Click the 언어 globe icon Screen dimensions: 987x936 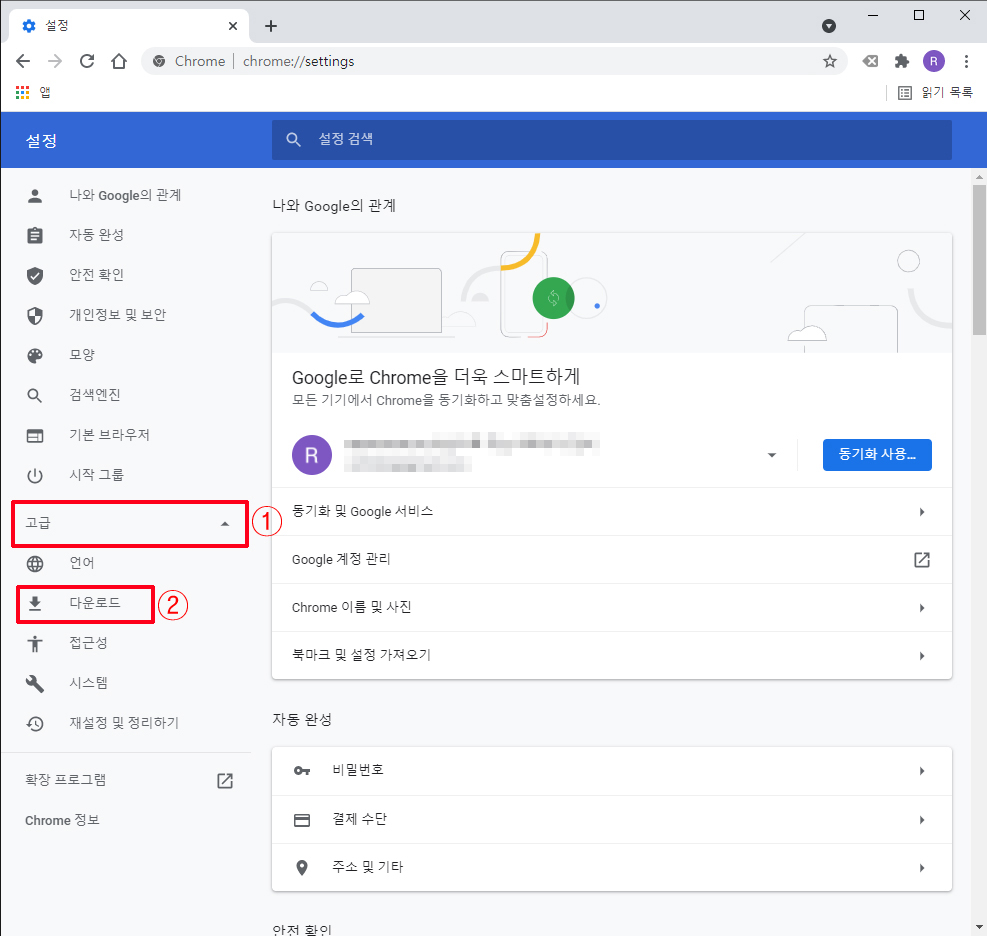[x=35, y=563]
